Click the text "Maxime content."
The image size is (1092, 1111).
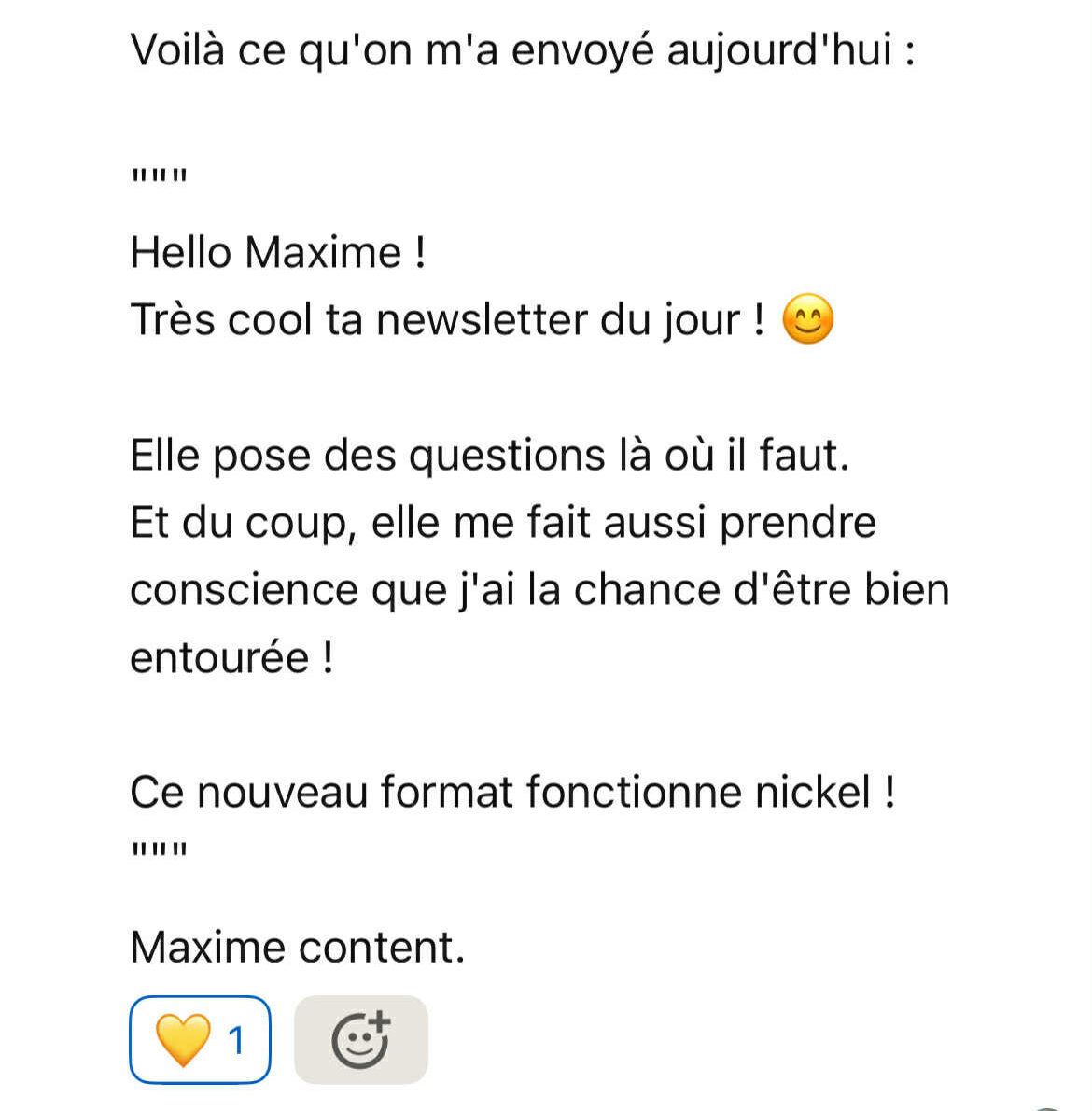pos(298,948)
